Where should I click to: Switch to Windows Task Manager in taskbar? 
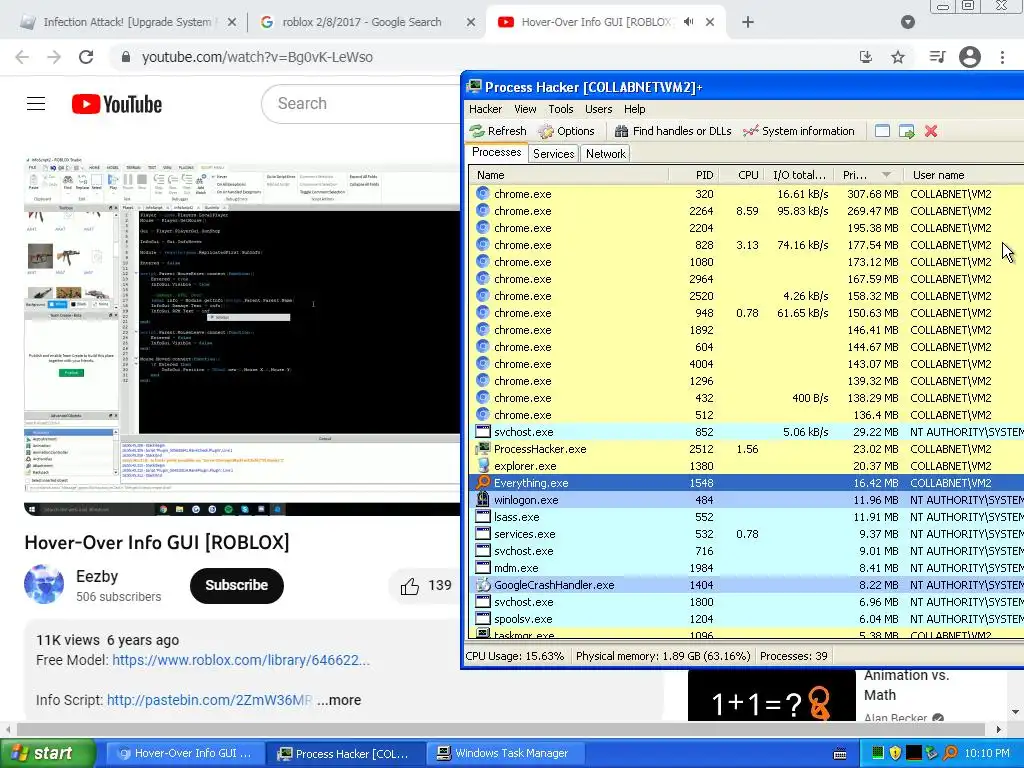click(x=504, y=753)
